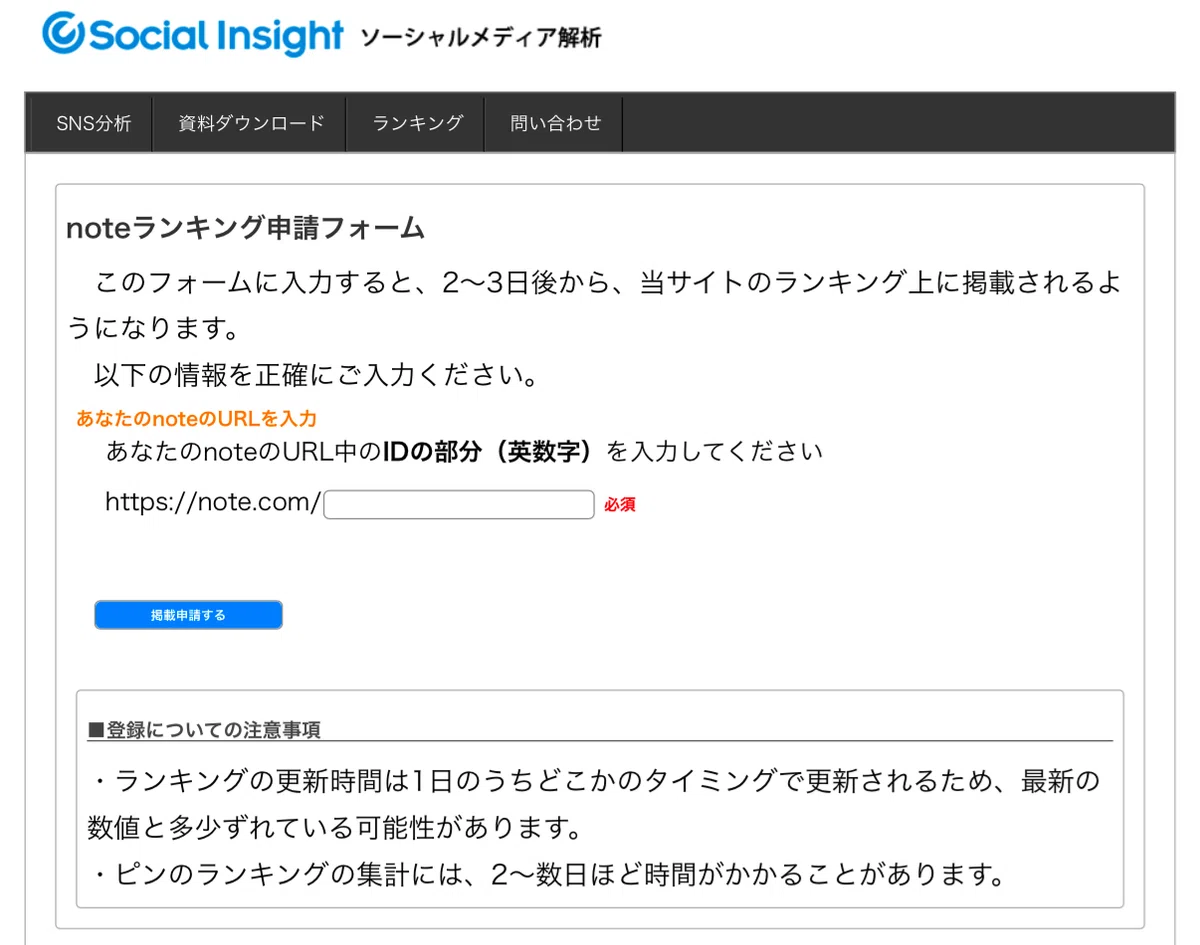Click the 登録についての注意事項 heading
This screenshot has height=945, width=1200.
204,729
